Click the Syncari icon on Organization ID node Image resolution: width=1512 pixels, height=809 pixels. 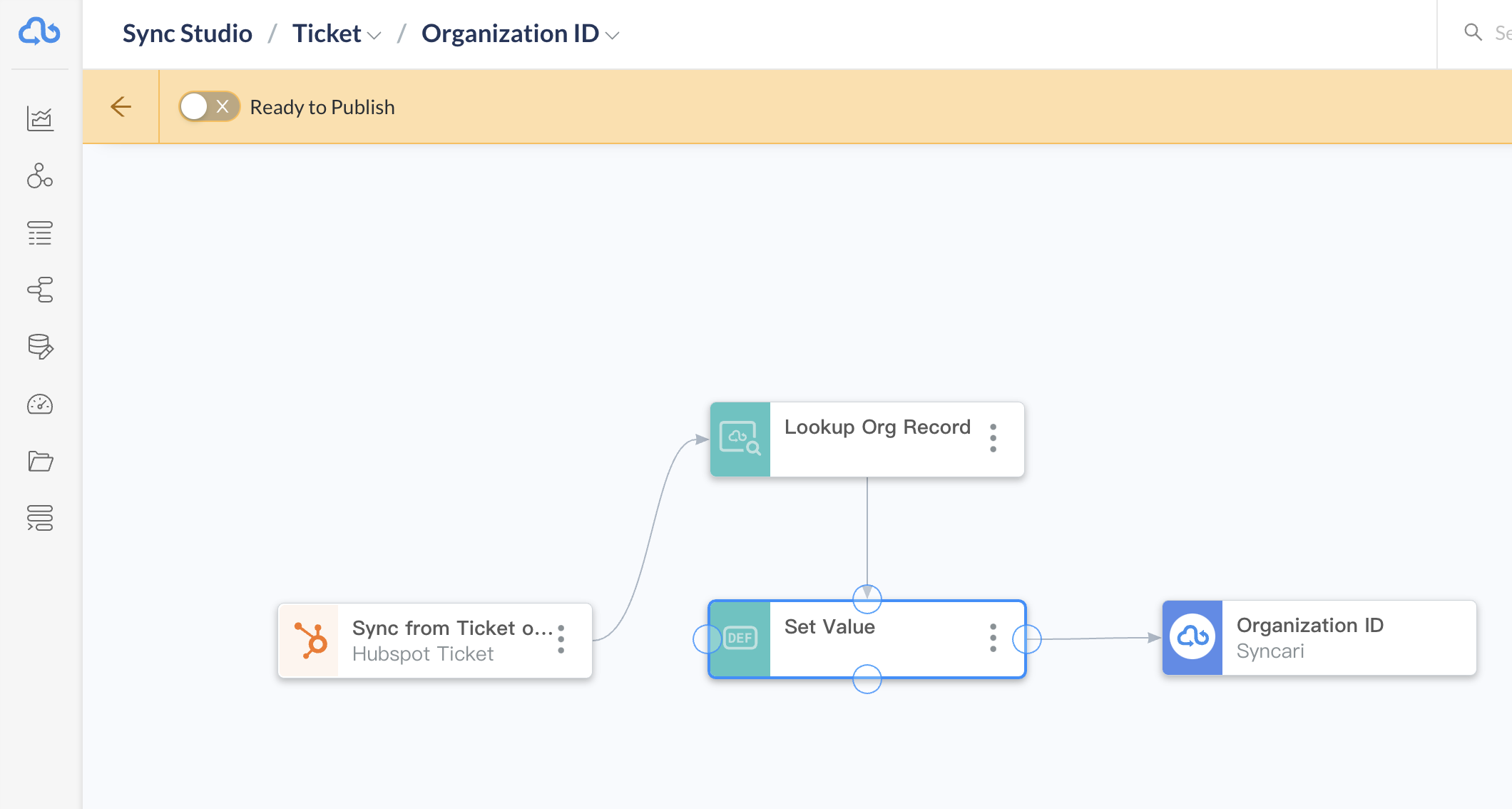tap(1192, 638)
